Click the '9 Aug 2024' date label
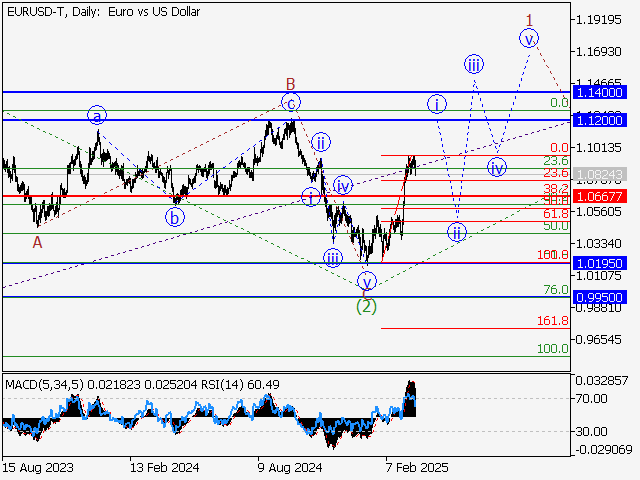This screenshot has width=640, height=480. [x=287, y=466]
